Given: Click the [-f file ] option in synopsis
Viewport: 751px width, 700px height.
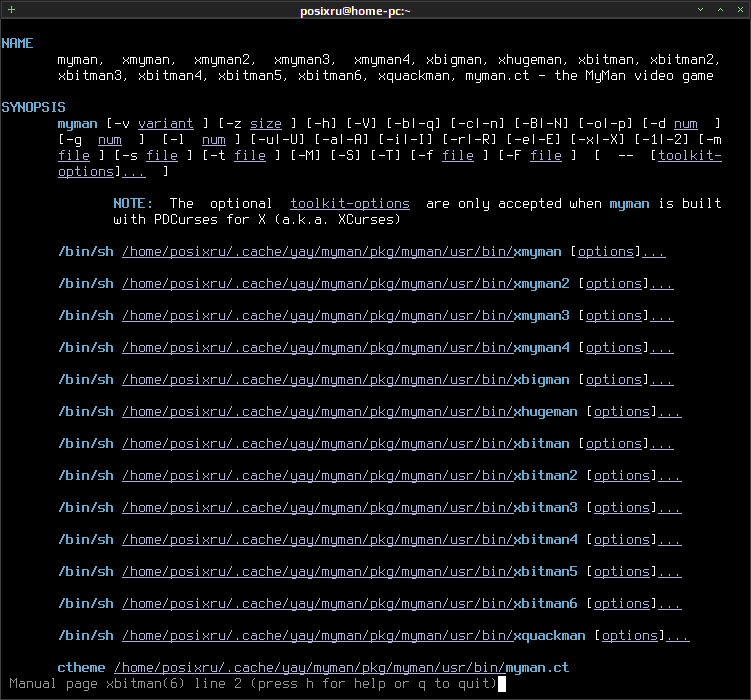Looking at the screenshot, I should [450, 156].
